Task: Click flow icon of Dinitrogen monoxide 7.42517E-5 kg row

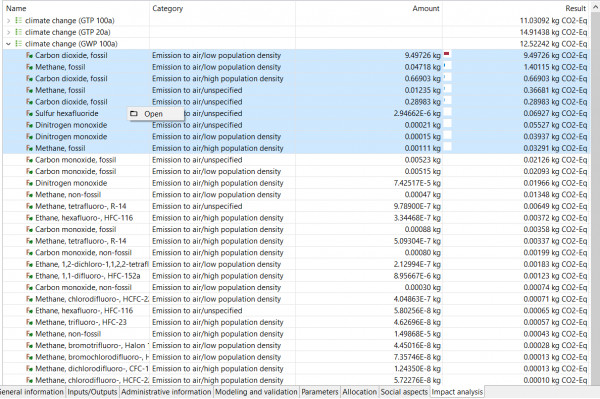Action: pyautogui.click(x=29, y=183)
